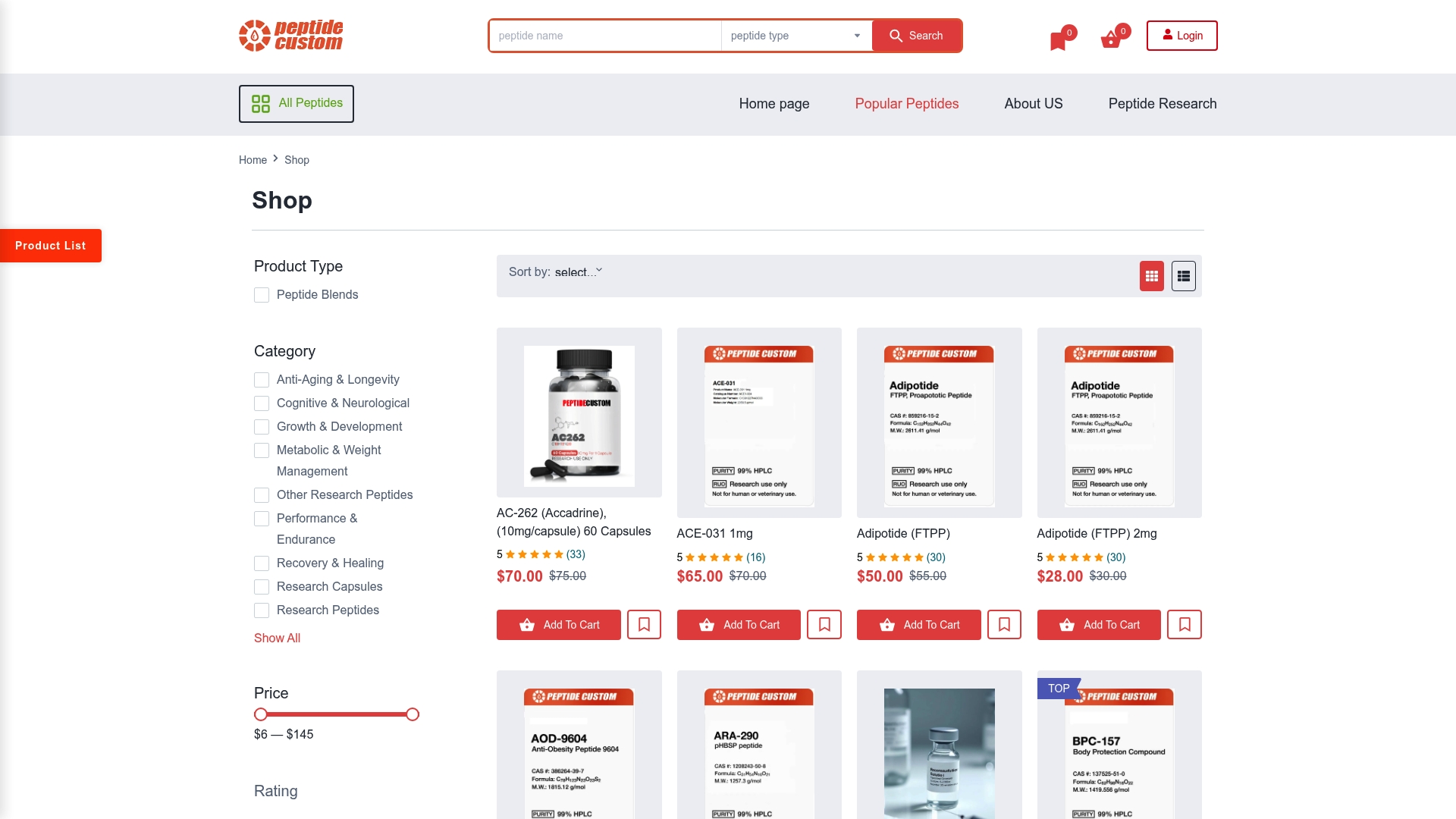Click the maximum price slider handle
The image size is (1456, 819).
click(413, 714)
